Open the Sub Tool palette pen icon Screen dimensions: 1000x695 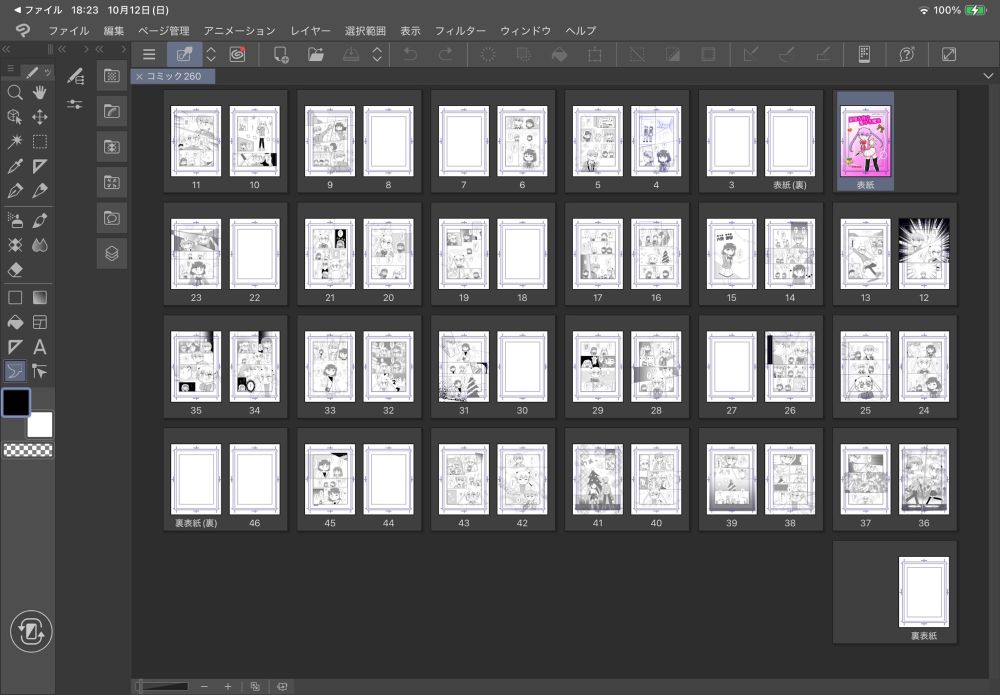tap(75, 77)
